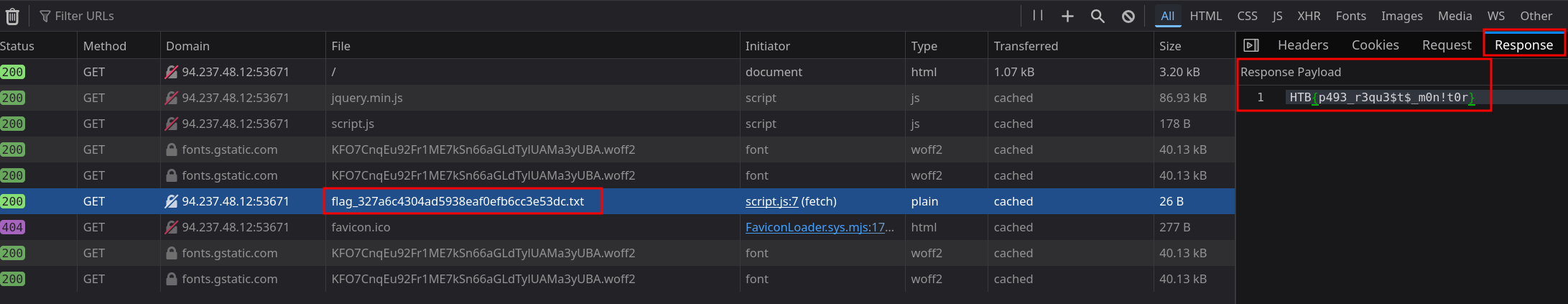The height and width of the screenshot is (304, 1568).
Task: Show the Request tab
Action: [x=1446, y=45]
